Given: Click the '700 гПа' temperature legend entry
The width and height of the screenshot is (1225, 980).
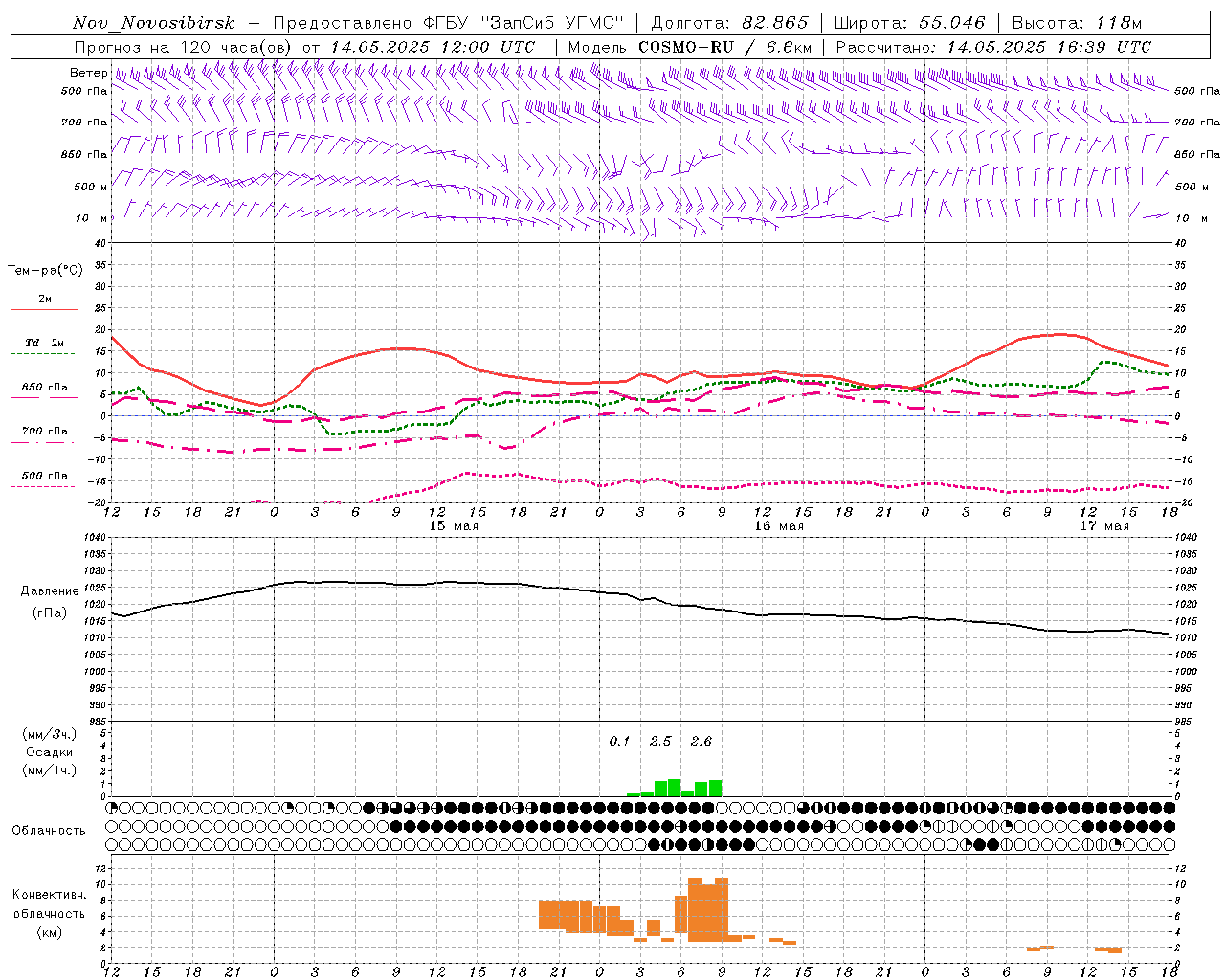Looking at the screenshot, I should tap(45, 432).
